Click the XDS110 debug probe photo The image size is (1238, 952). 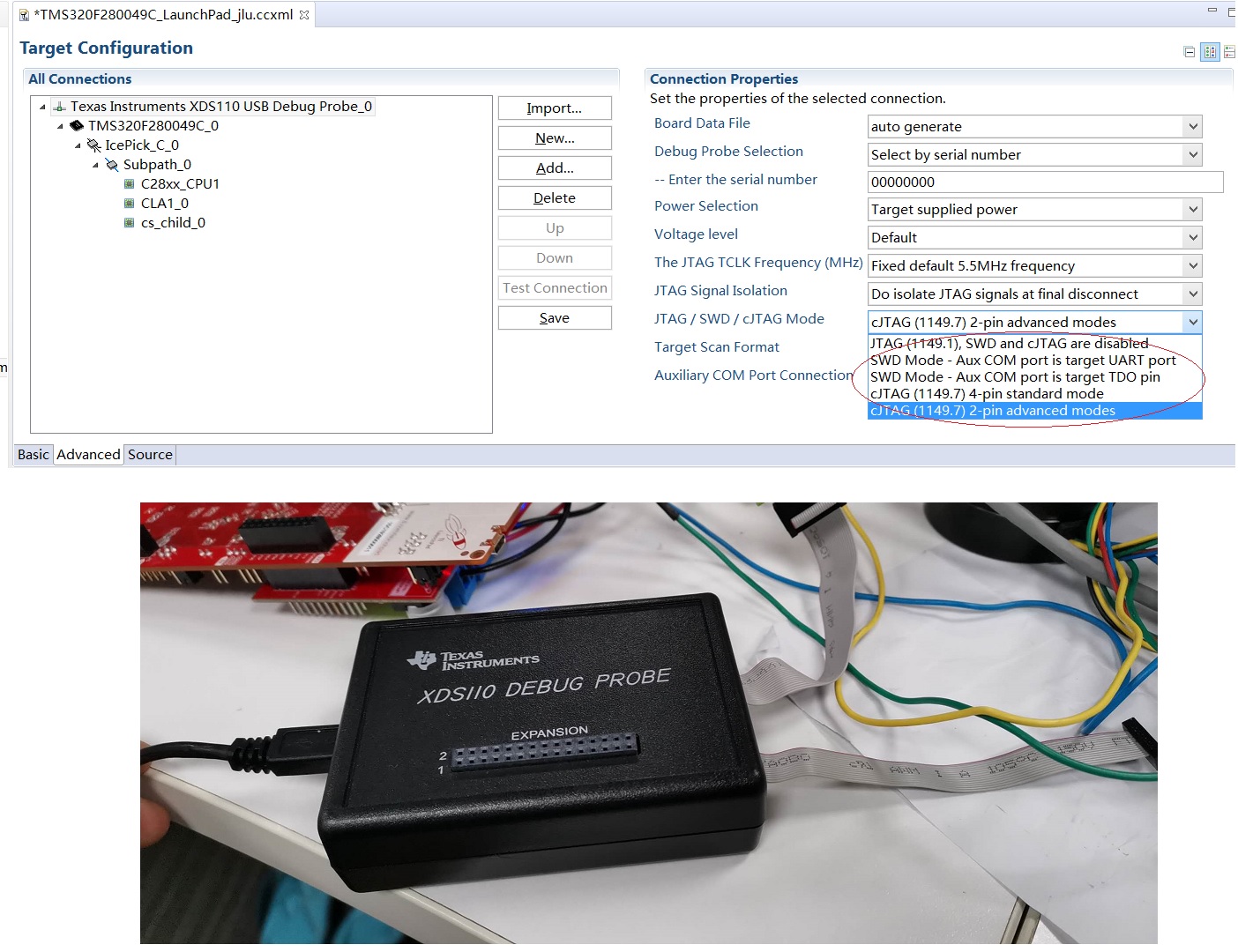648,723
